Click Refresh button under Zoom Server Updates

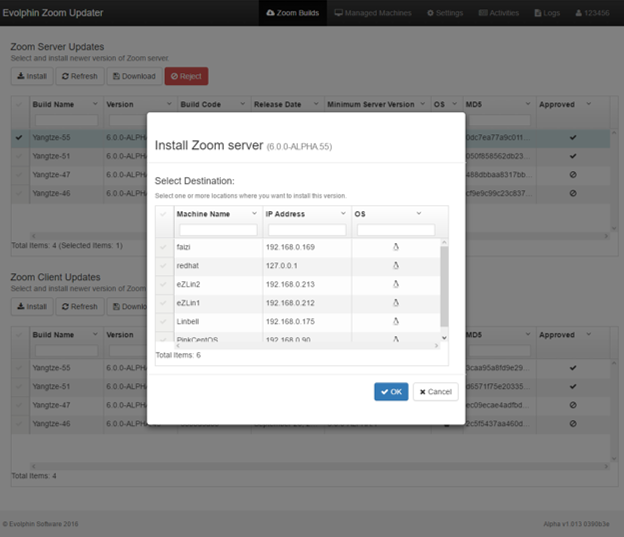[x=80, y=76]
